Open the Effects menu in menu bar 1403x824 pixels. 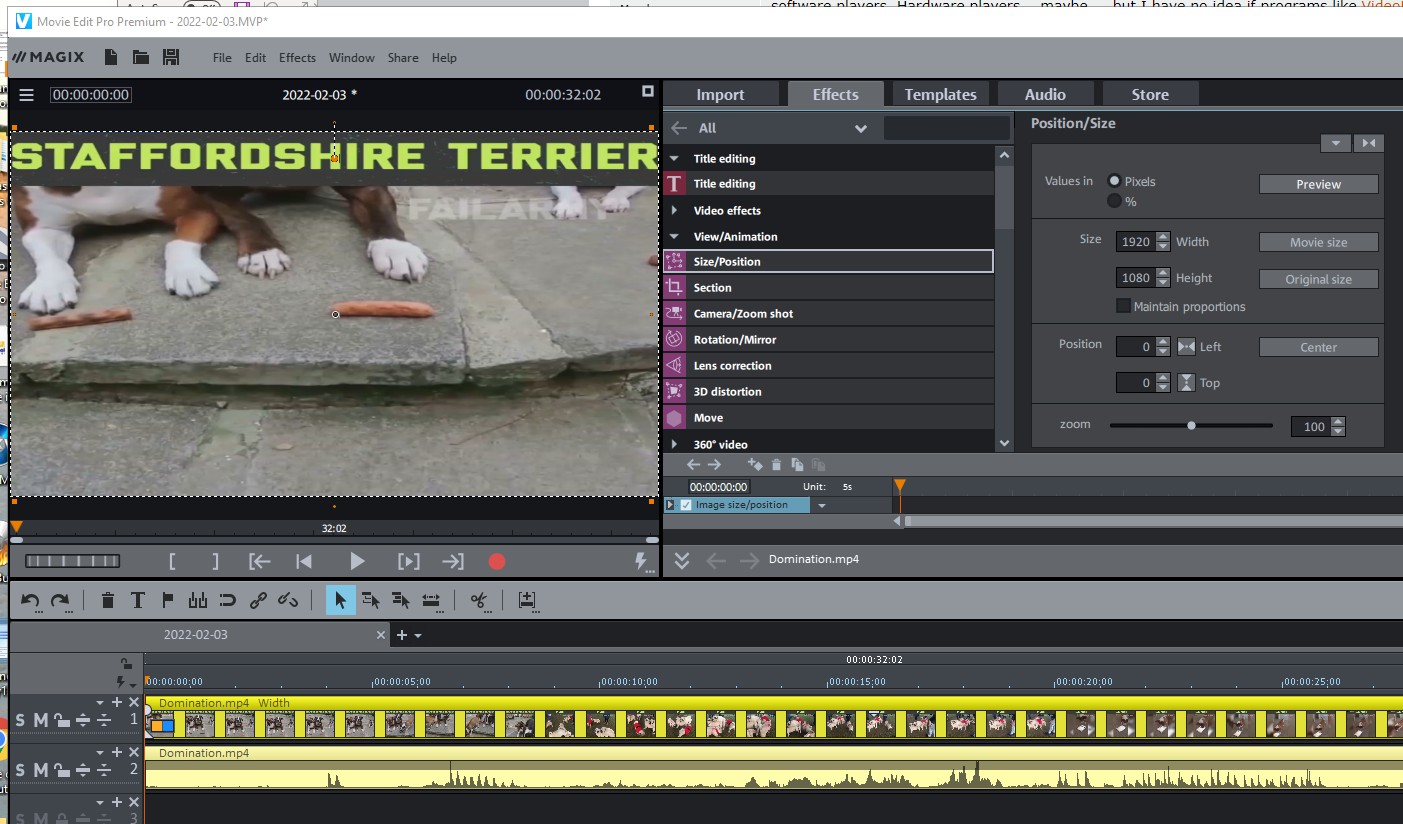click(x=297, y=58)
